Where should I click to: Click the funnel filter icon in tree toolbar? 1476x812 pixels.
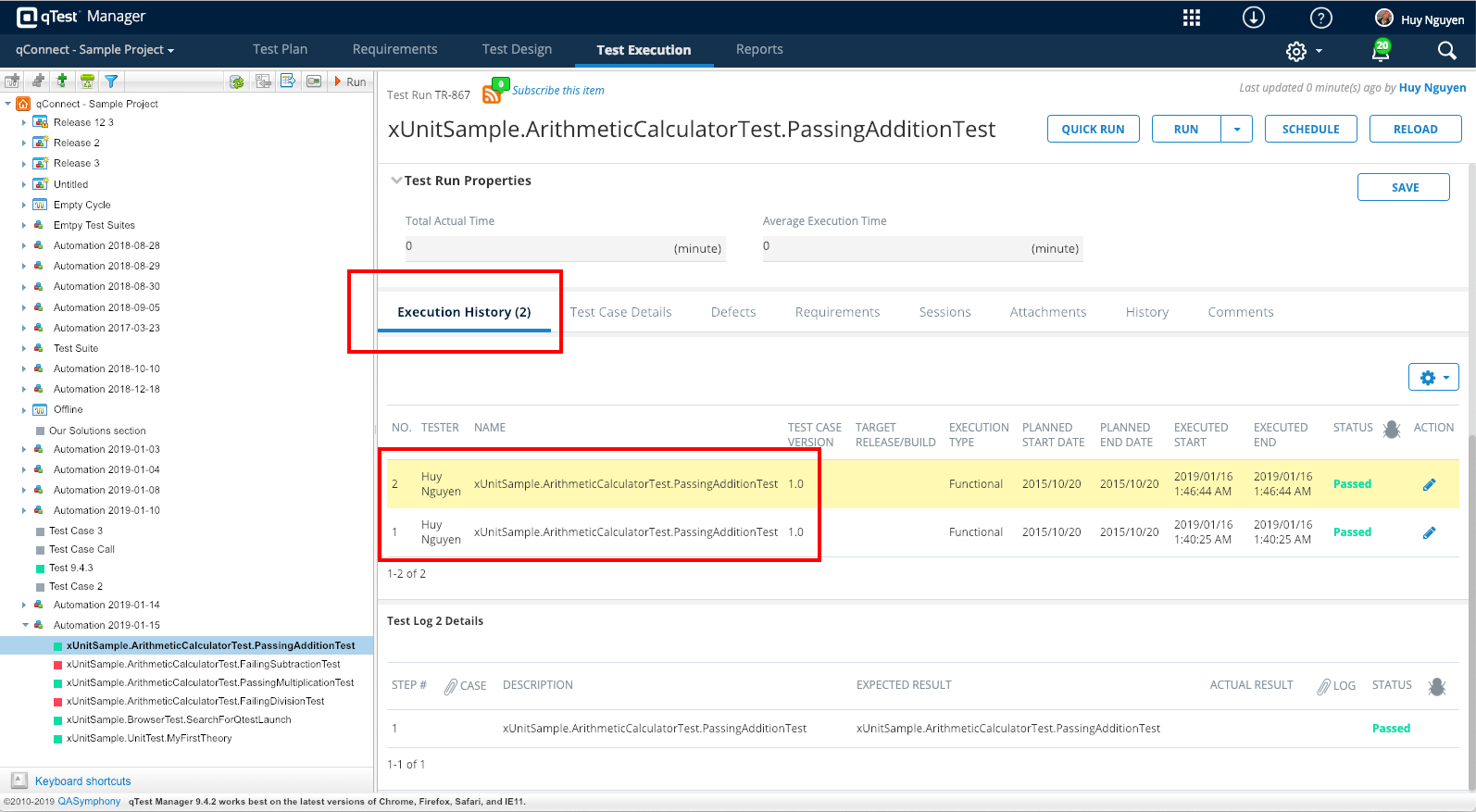(x=111, y=81)
